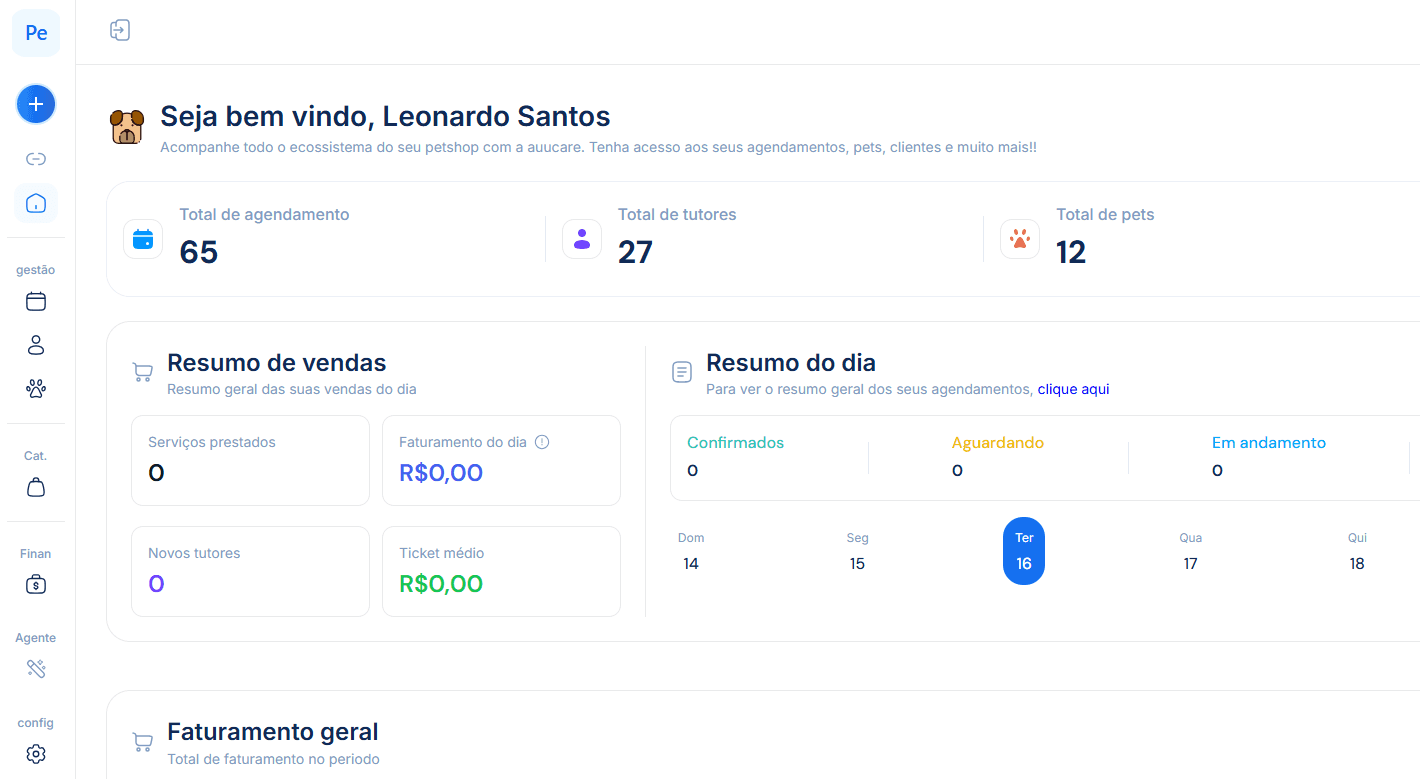The height and width of the screenshot is (779, 1420).
Task: Select day Qua 17 in the week strip
Action: (x=1190, y=551)
